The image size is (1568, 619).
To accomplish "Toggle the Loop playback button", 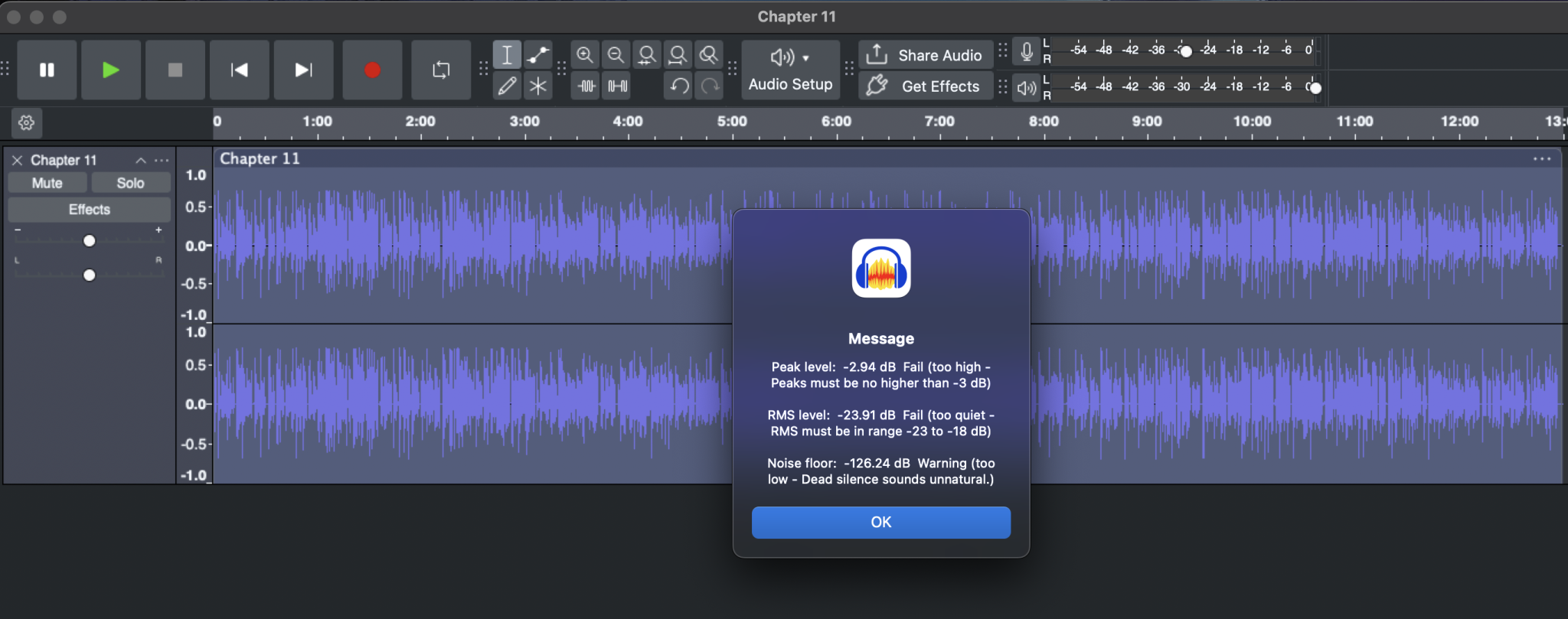I will pyautogui.click(x=441, y=70).
